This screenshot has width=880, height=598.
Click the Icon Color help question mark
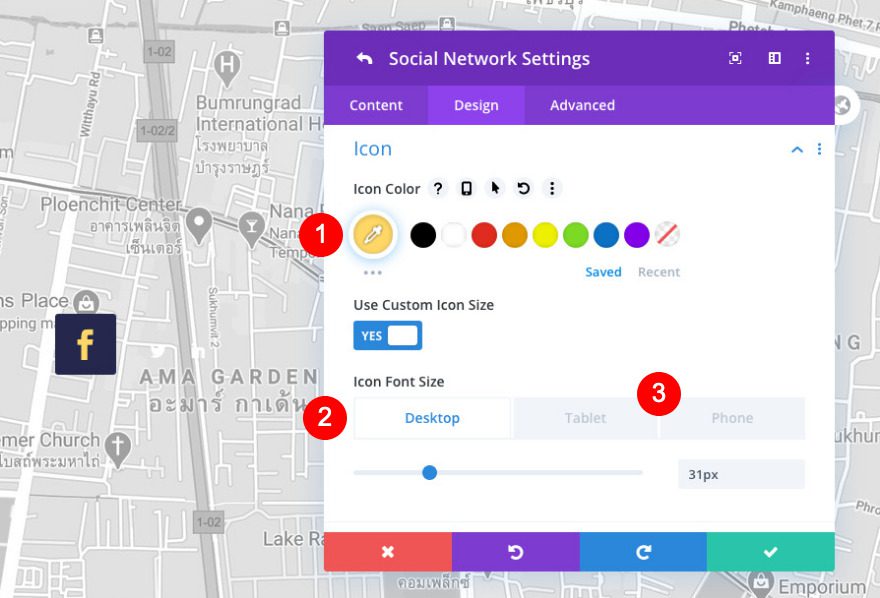[x=437, y=188]
